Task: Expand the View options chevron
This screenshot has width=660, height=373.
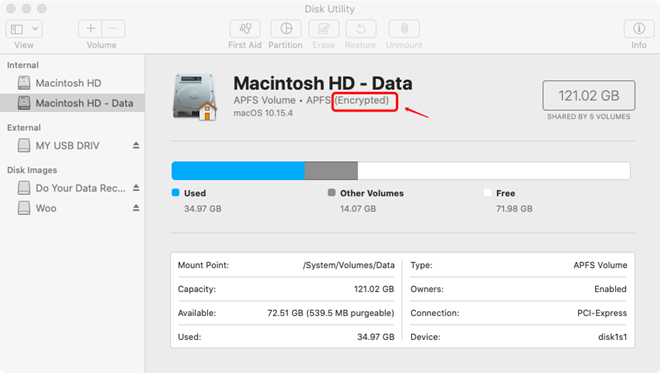Action: [x=35, y=29]
